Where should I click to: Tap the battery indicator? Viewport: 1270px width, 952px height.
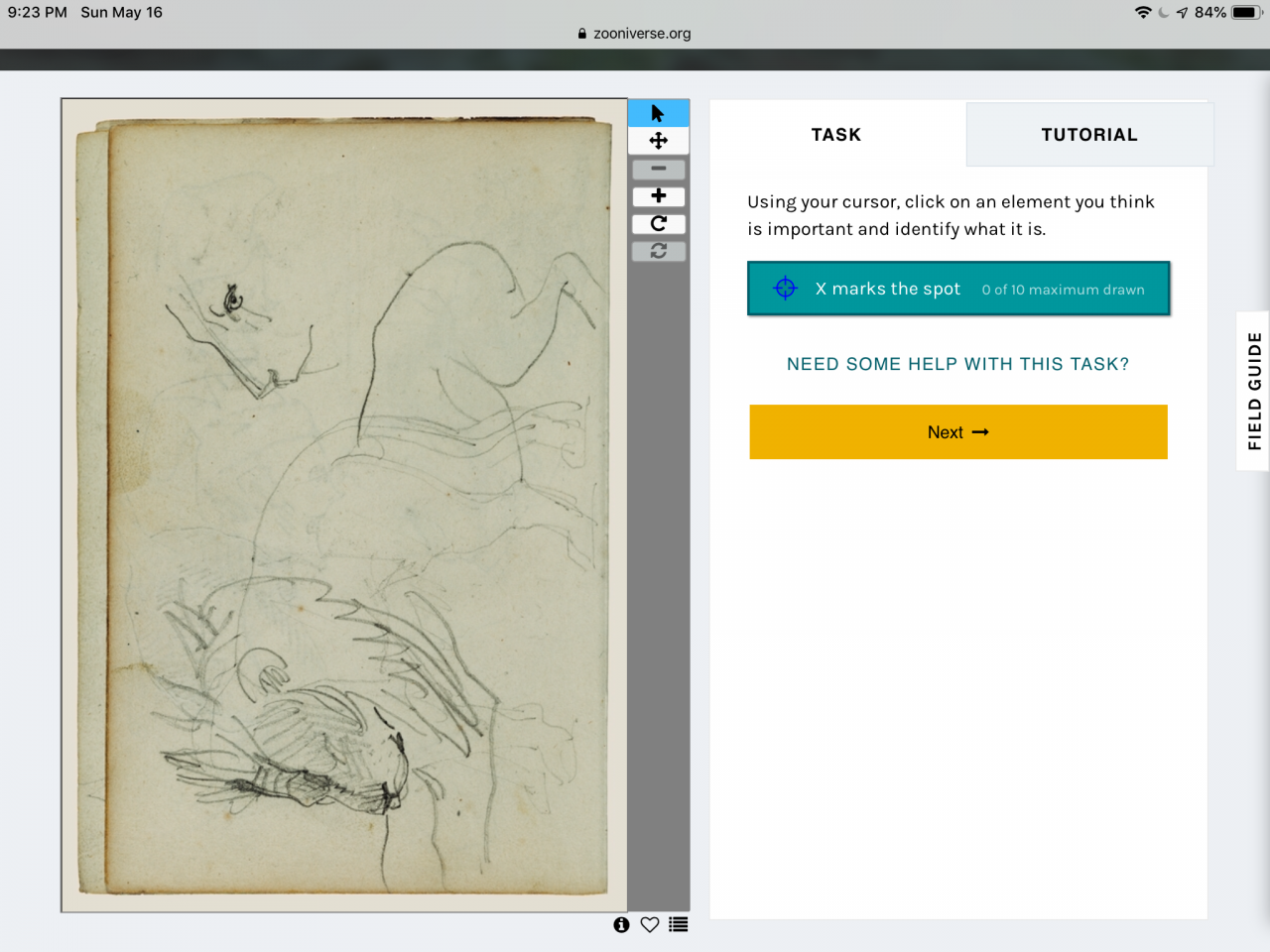point(1247,12)
